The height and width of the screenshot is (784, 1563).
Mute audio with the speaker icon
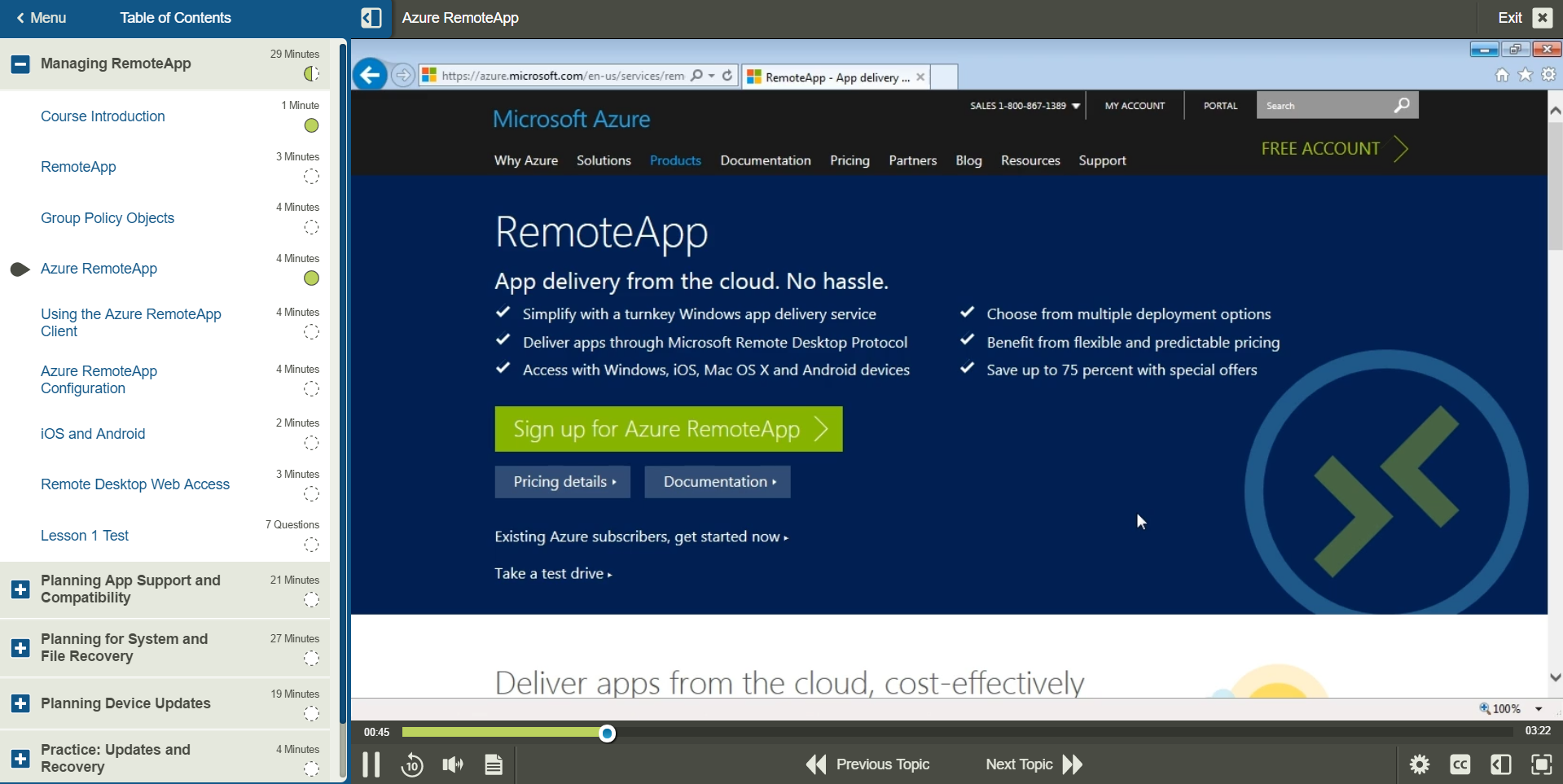(x=453, y=764)
